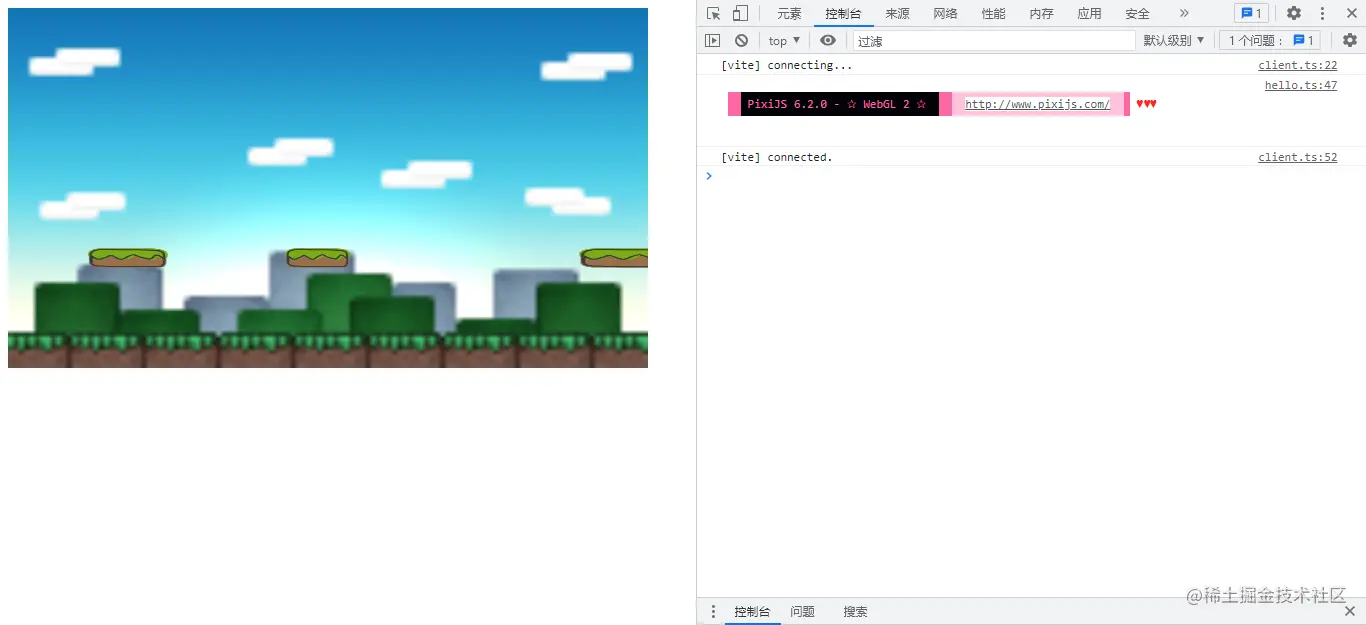Select the 搜索 drawer tab
1366x625 pixels.
[855, 612]
